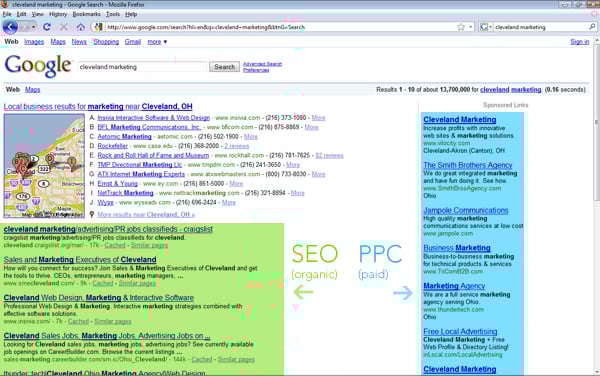Open the back/forward history dropdown arrow
The height and width of the screenshot is (376, 600).
coord(33,27)
